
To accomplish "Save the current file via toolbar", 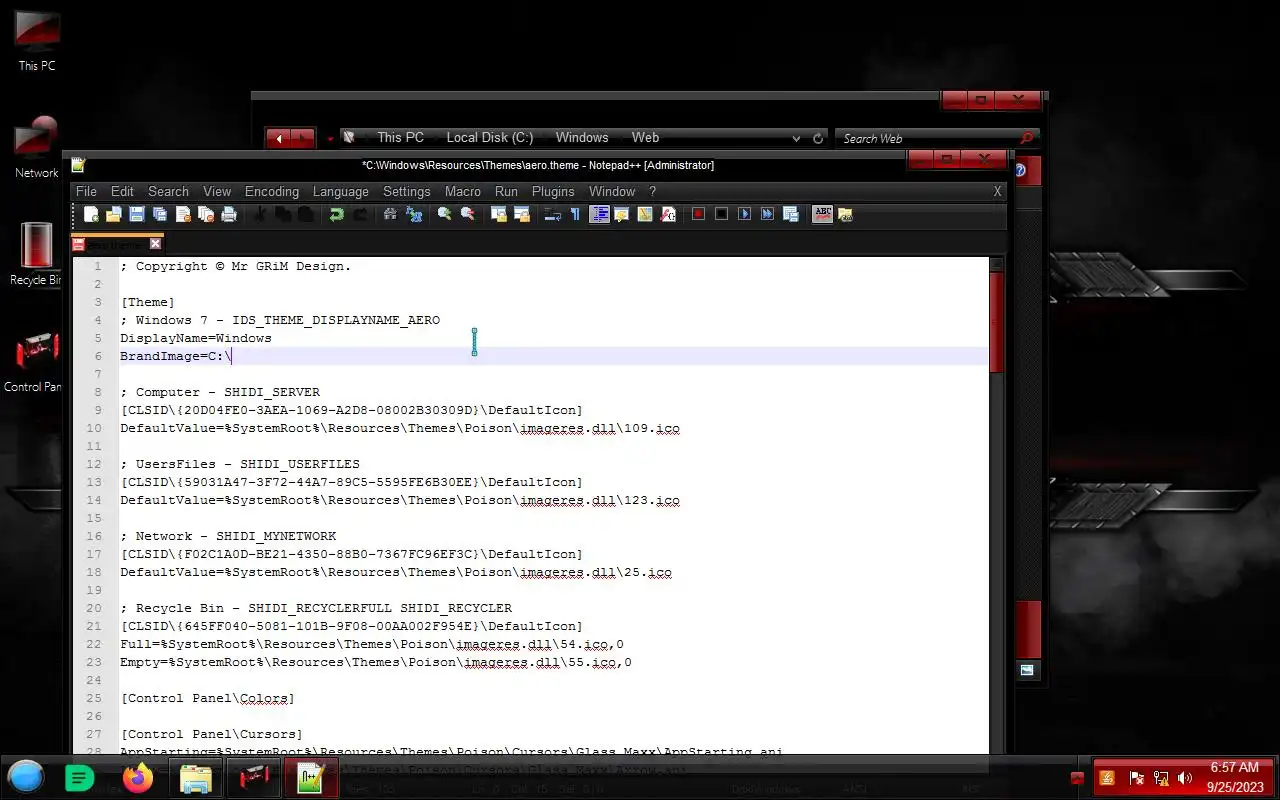I will tap(137, 214).
